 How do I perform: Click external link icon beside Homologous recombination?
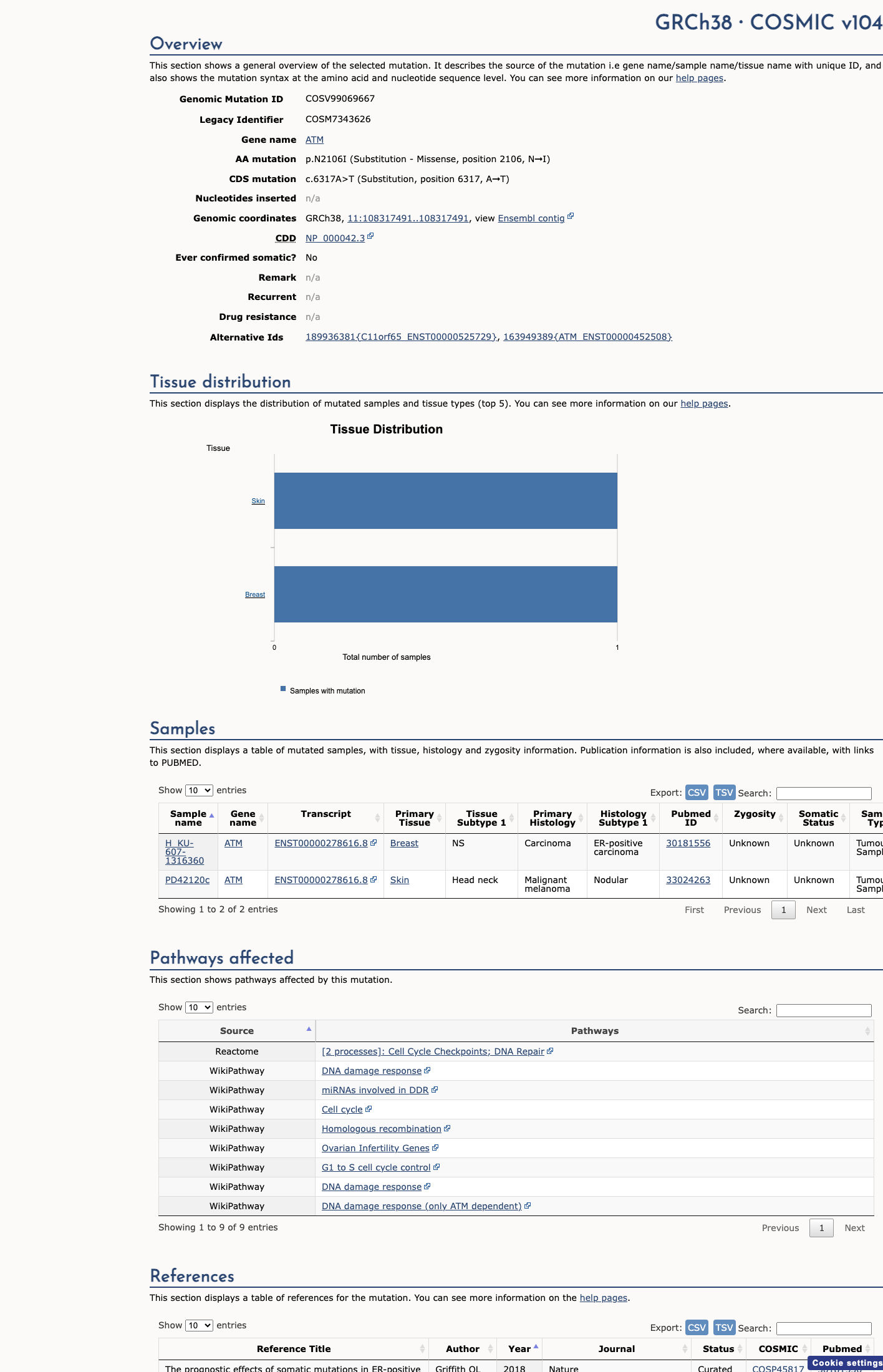point(447,1128)
